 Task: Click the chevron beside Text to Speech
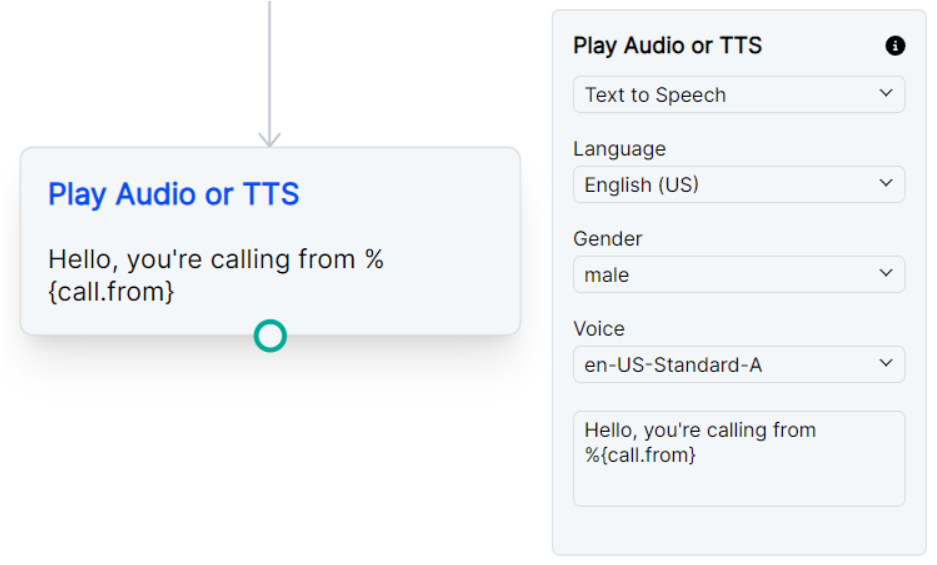point(885,94)
